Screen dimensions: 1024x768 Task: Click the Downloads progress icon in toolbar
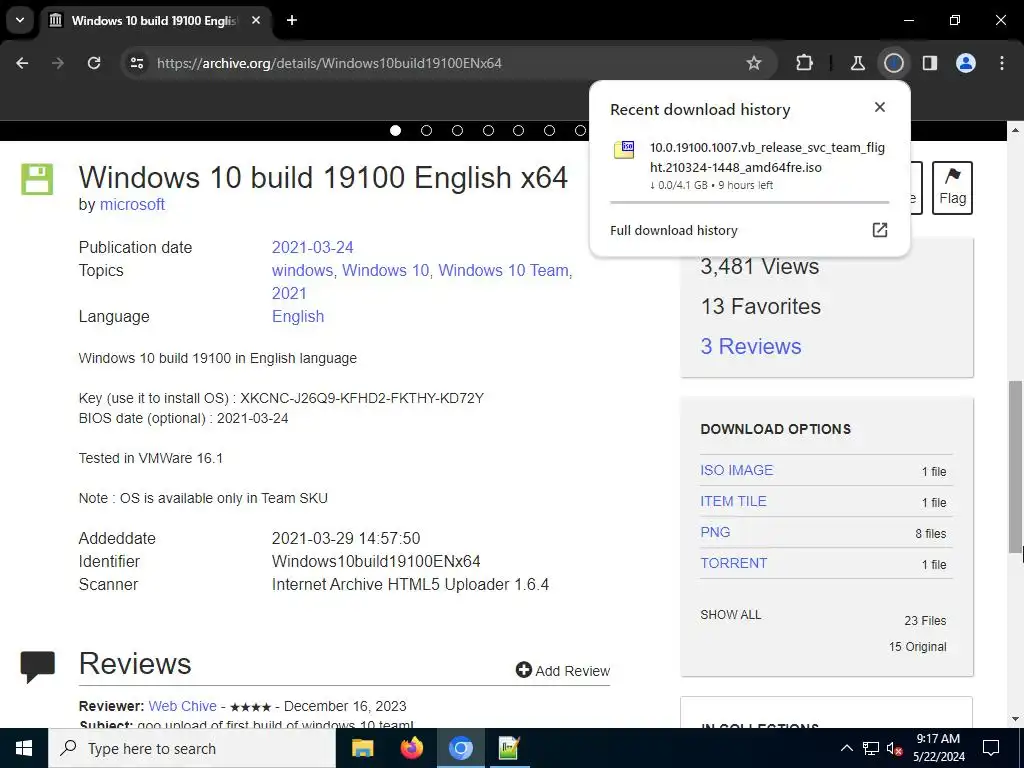click(x=893, y=63)
